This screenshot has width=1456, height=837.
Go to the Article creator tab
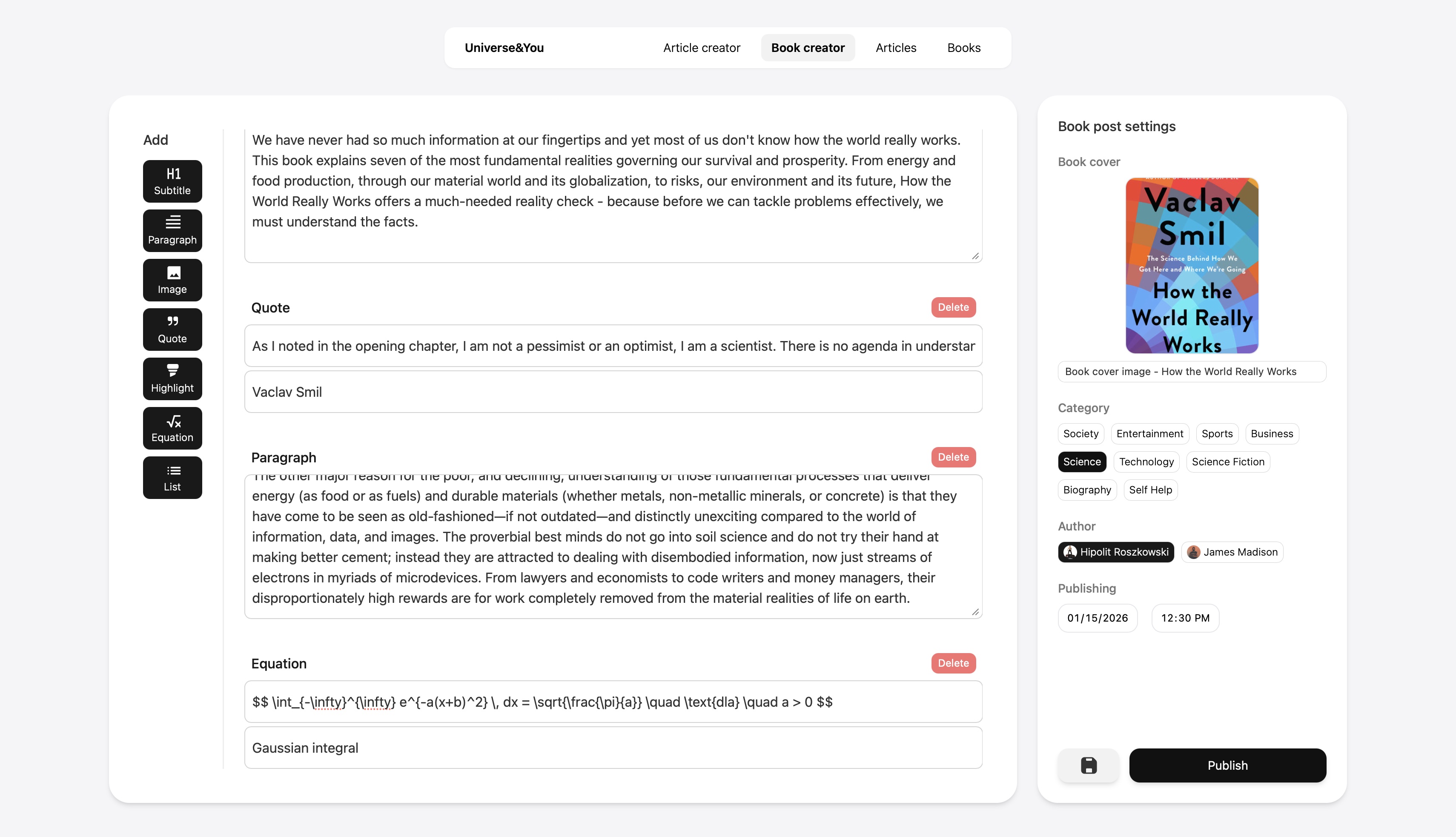(701, 48)
